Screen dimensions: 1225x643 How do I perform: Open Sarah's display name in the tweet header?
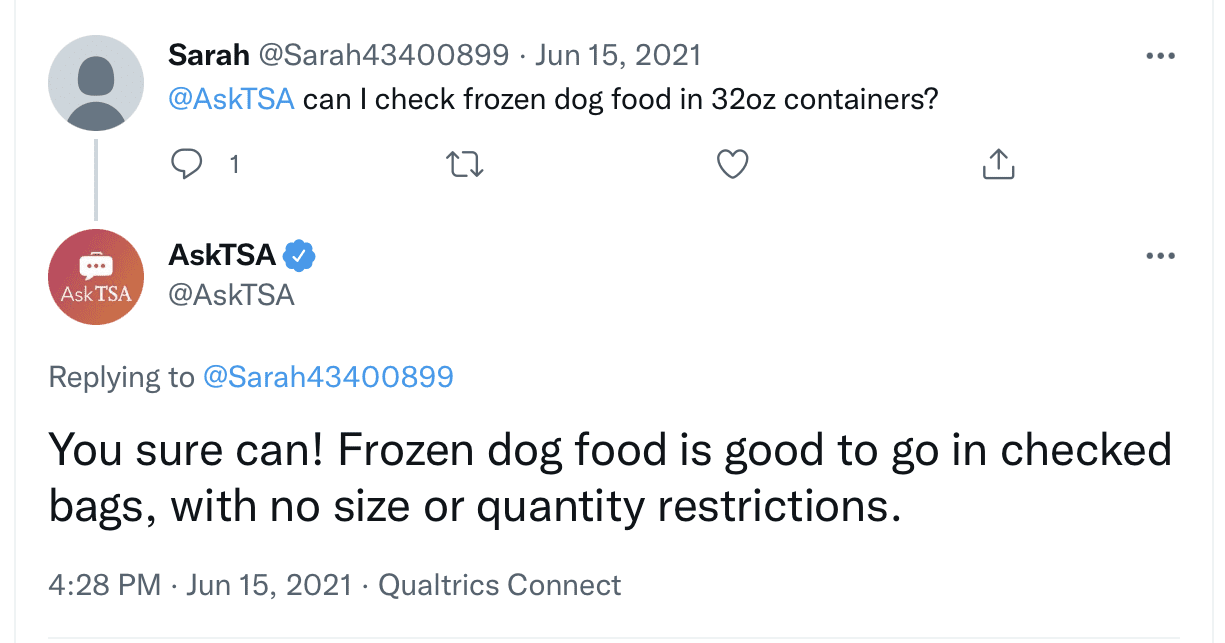point(209,55)
